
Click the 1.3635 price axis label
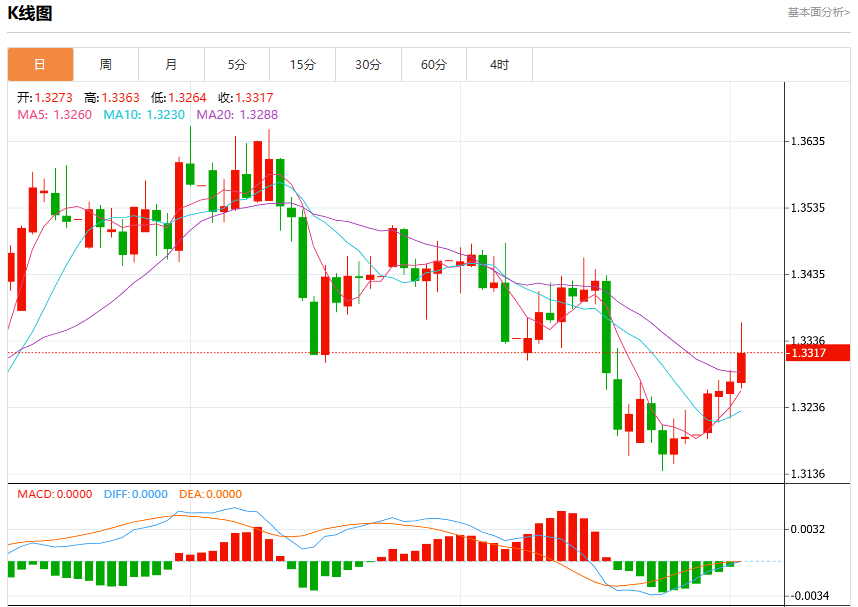click(x=808, y=141)
